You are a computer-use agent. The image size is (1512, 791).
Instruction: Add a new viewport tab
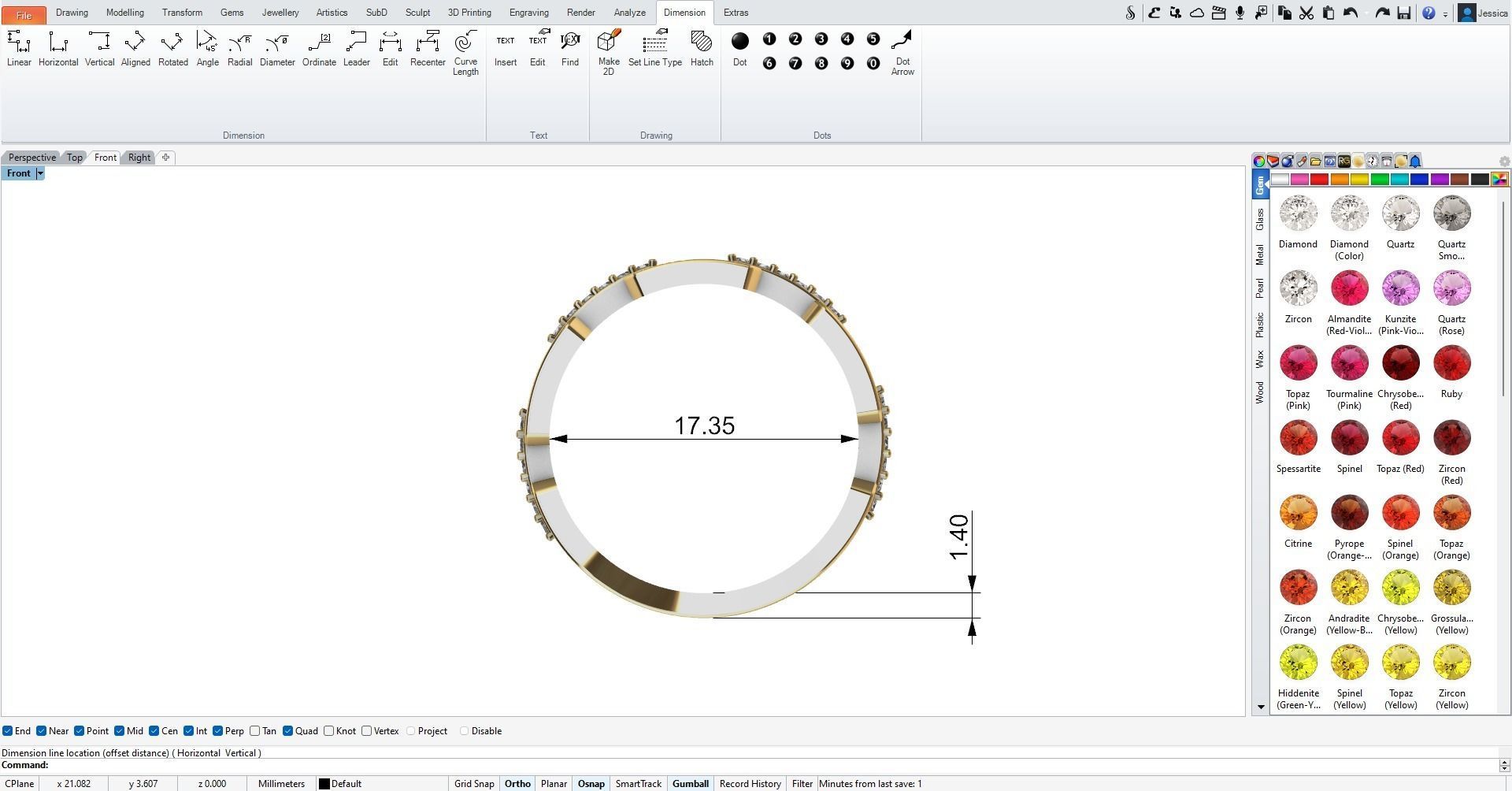(x=165, y=158)
